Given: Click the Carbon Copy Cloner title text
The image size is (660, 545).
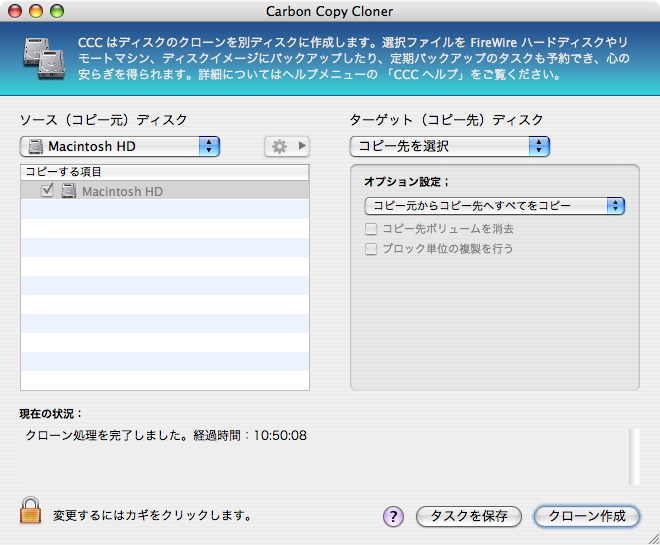Looking at the screenshot, I should 330,11.
